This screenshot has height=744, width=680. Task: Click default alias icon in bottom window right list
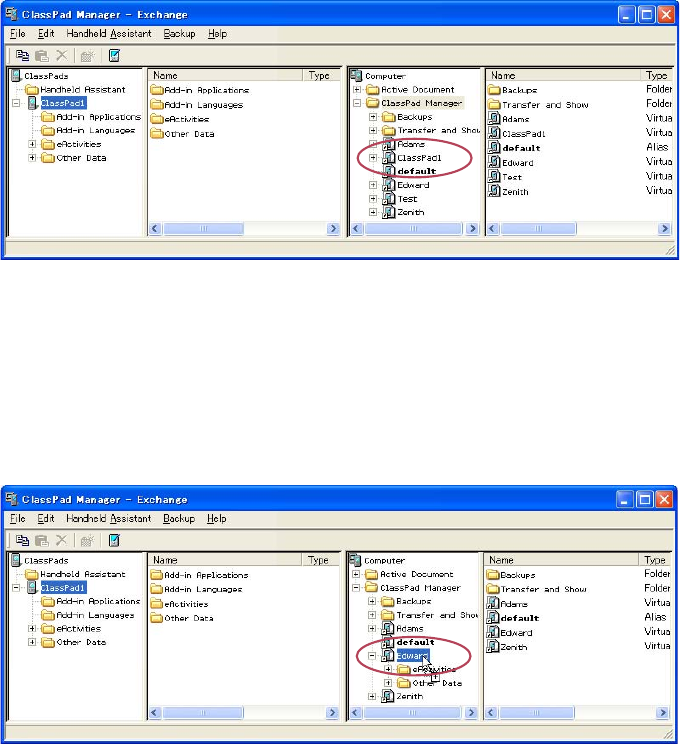(x=493, y=618)
